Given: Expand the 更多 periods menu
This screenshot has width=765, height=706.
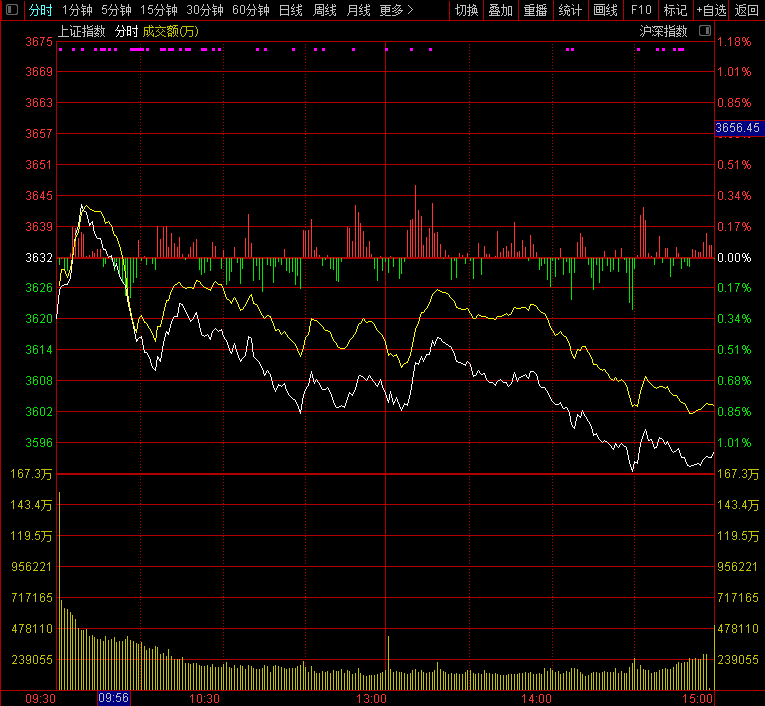Looking at the screenshot, I should pyautogui.click(x=396, y=11).
